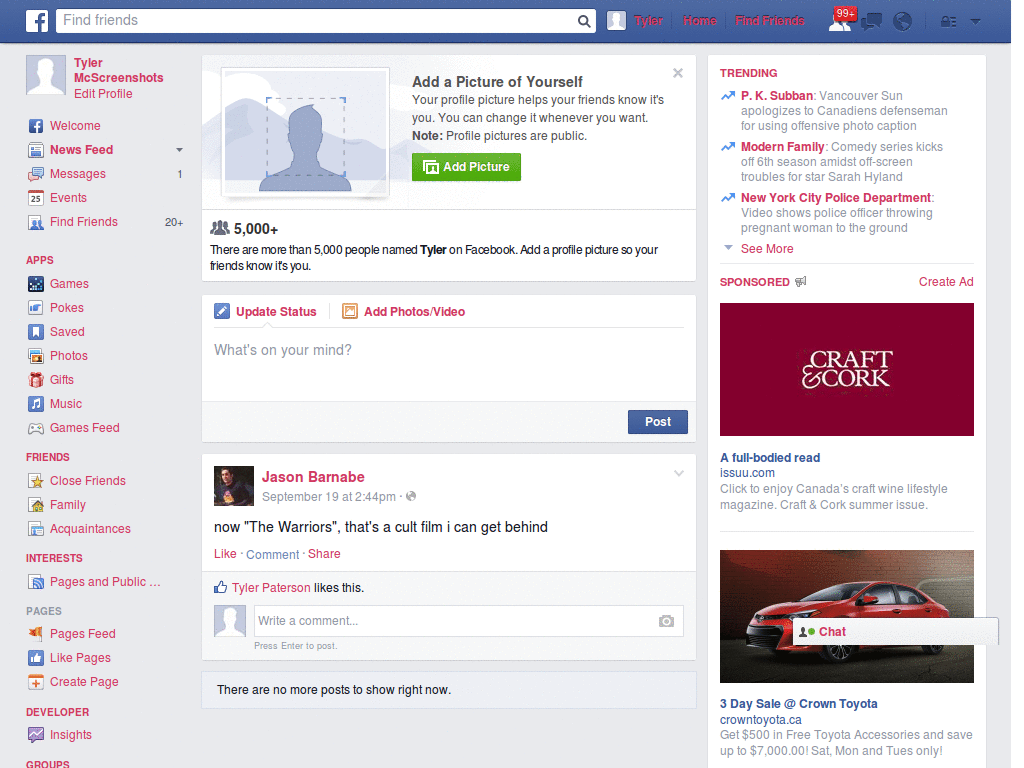Click the search magnifier icon
This screenshot has width=1024, height=768.
click(584, 21)
